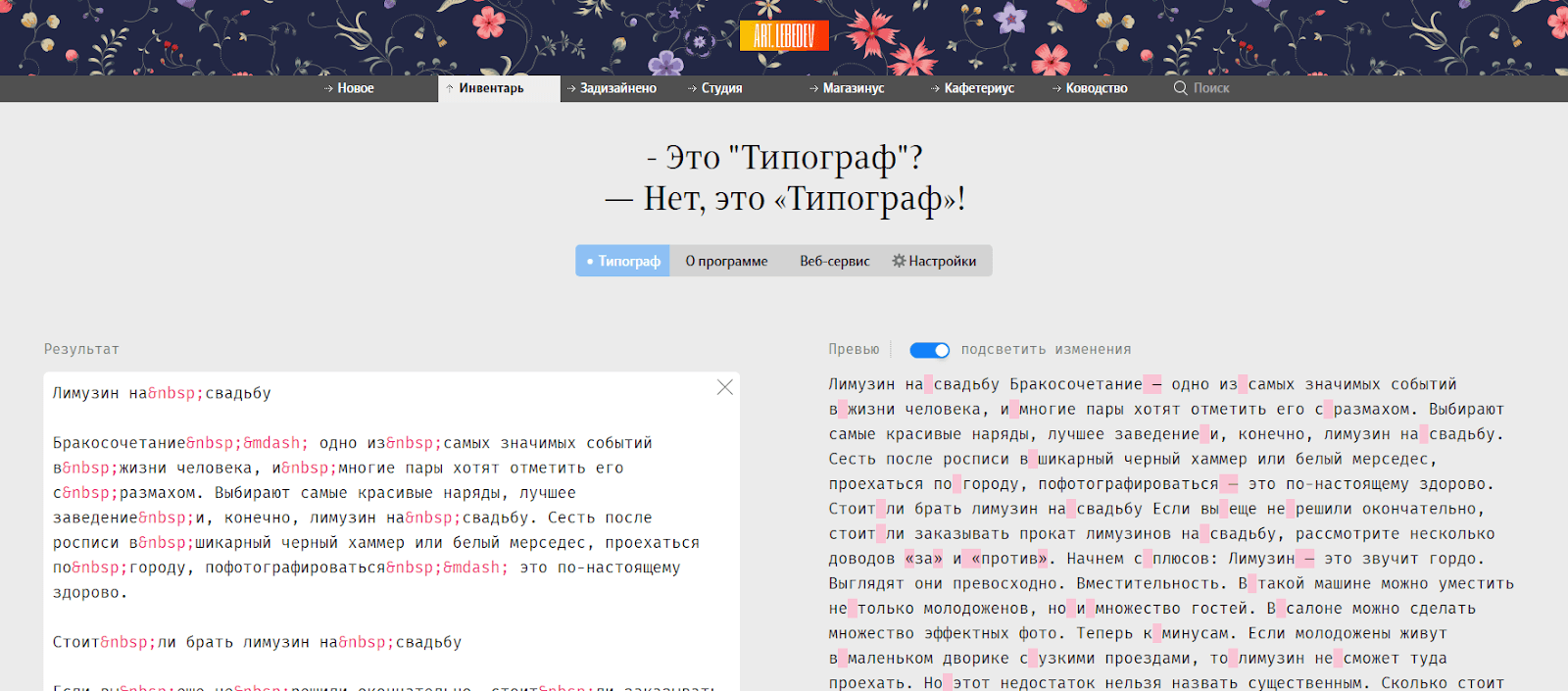Click the arrow icon before Задизайнено
This screenshot has height=691, width=1568.
(571, 88)
